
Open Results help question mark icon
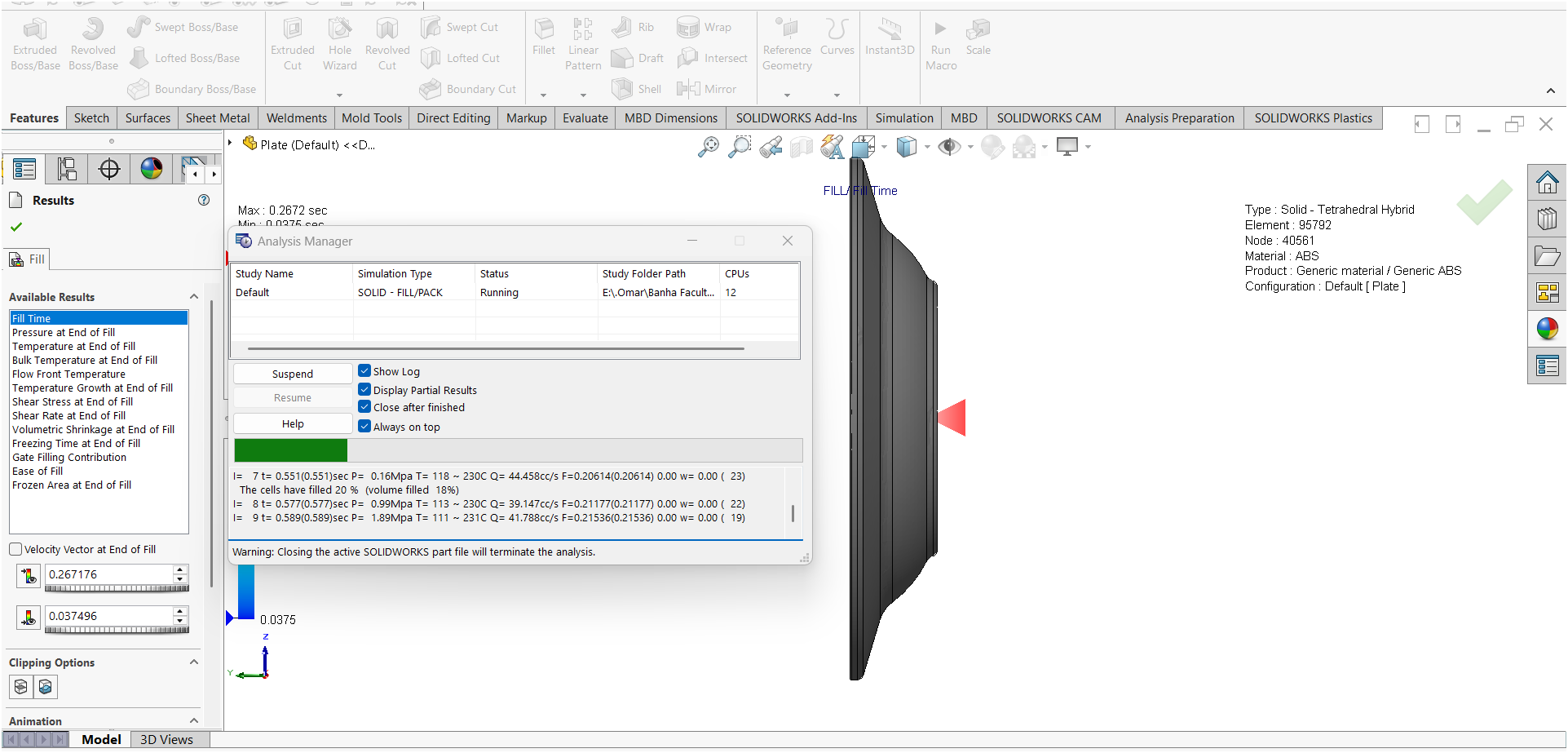click(x=204, y=200)
